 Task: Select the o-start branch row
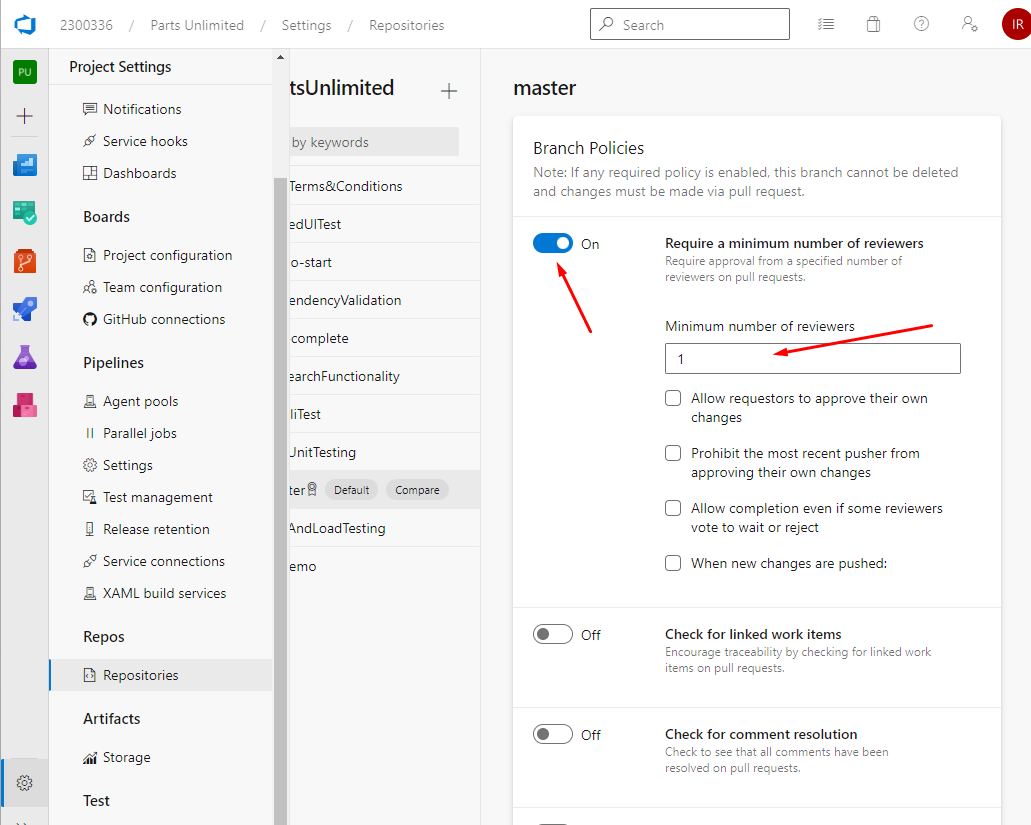[385, 262]
